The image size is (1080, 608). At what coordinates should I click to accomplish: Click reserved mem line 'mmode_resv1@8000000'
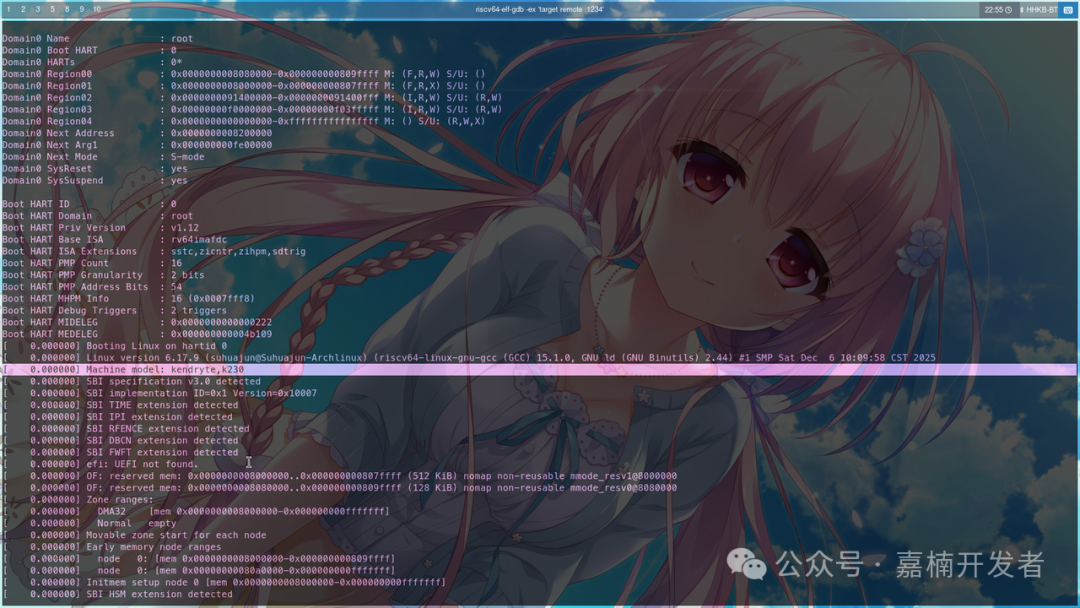(x=340, y=476)
